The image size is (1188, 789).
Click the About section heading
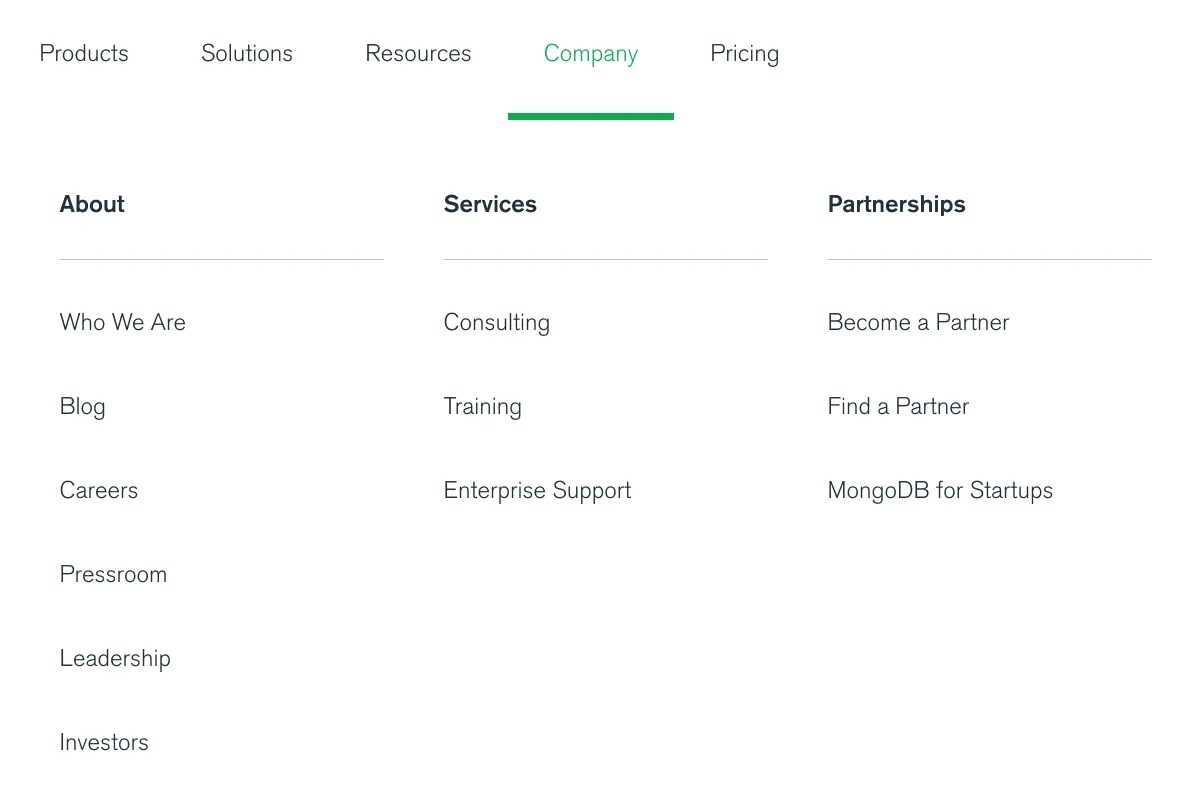pos(92,204)
